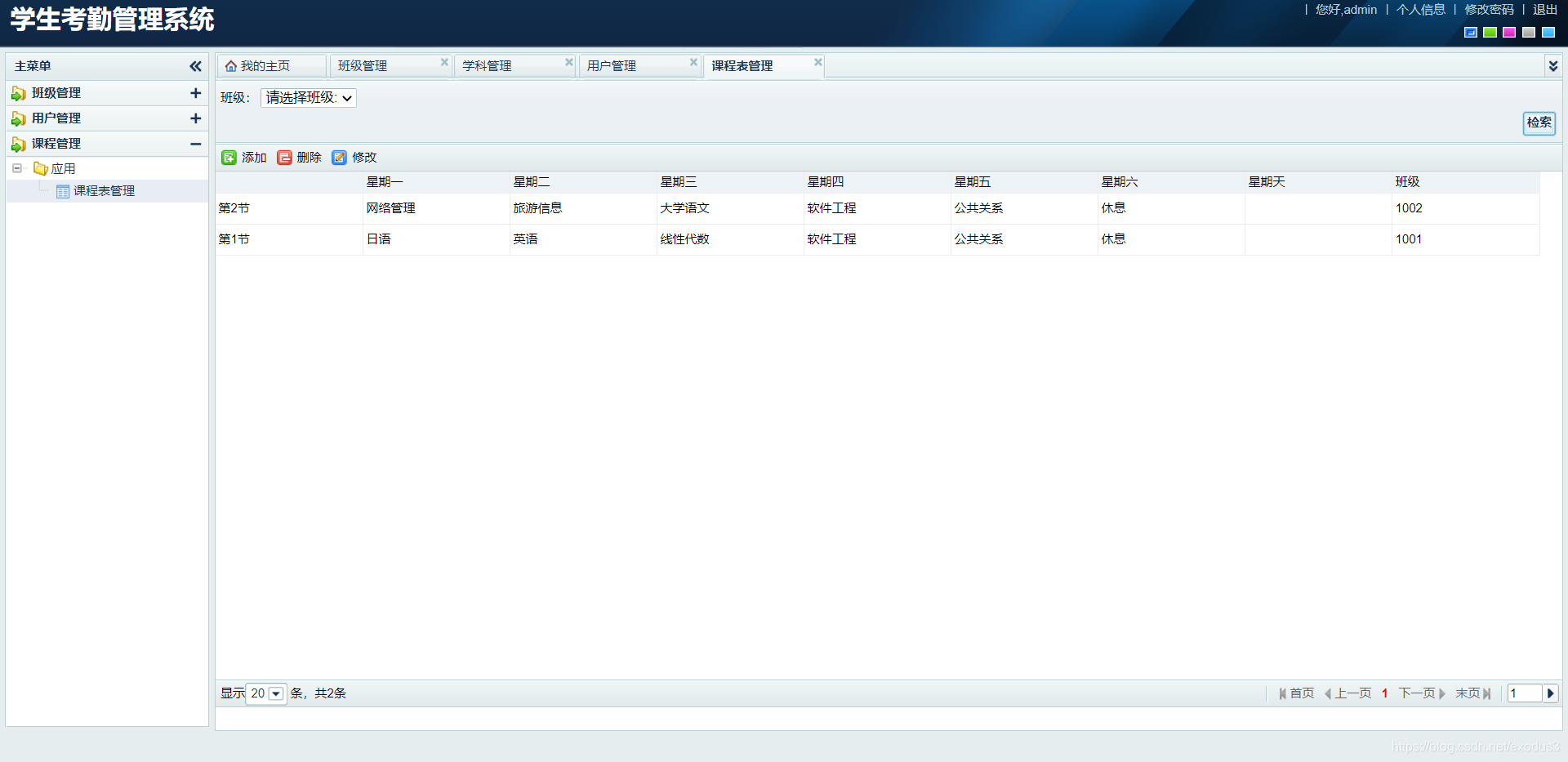Open the 修改密码 link
This screenshot has width=1568, height=762.
1489,10
